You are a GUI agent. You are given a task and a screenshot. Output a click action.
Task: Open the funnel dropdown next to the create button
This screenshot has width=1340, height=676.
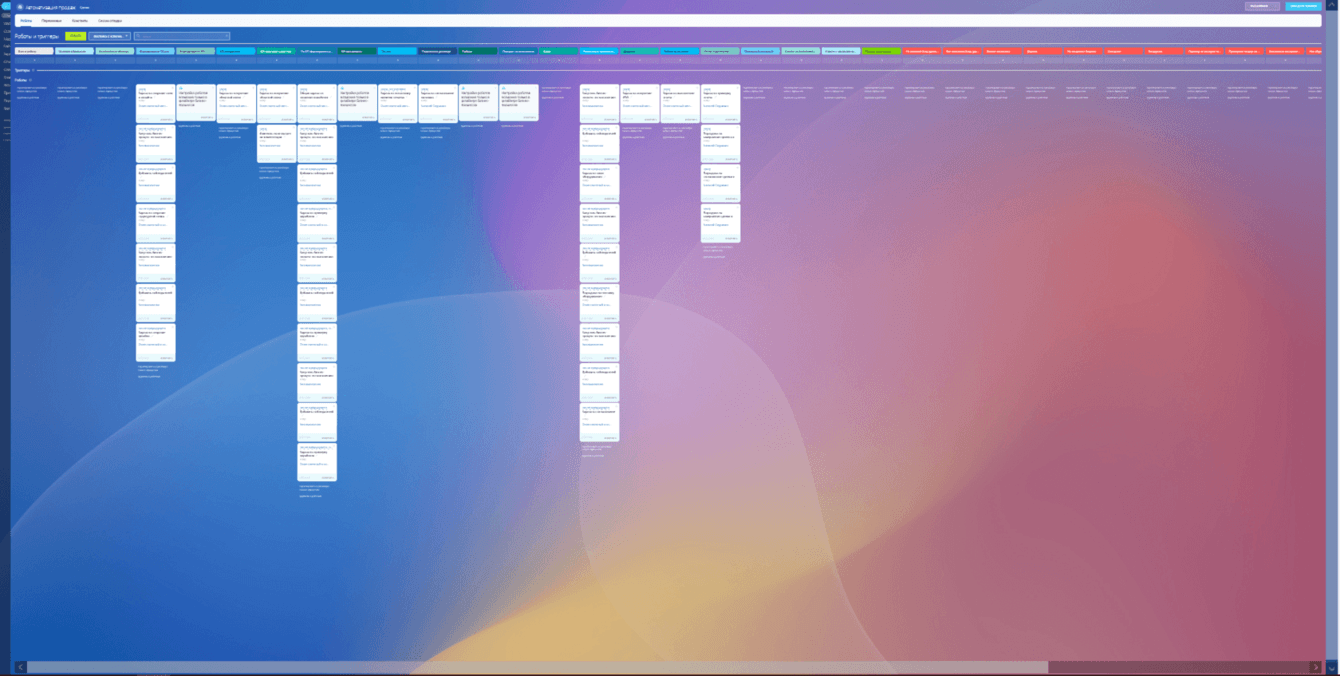point(109,36)
